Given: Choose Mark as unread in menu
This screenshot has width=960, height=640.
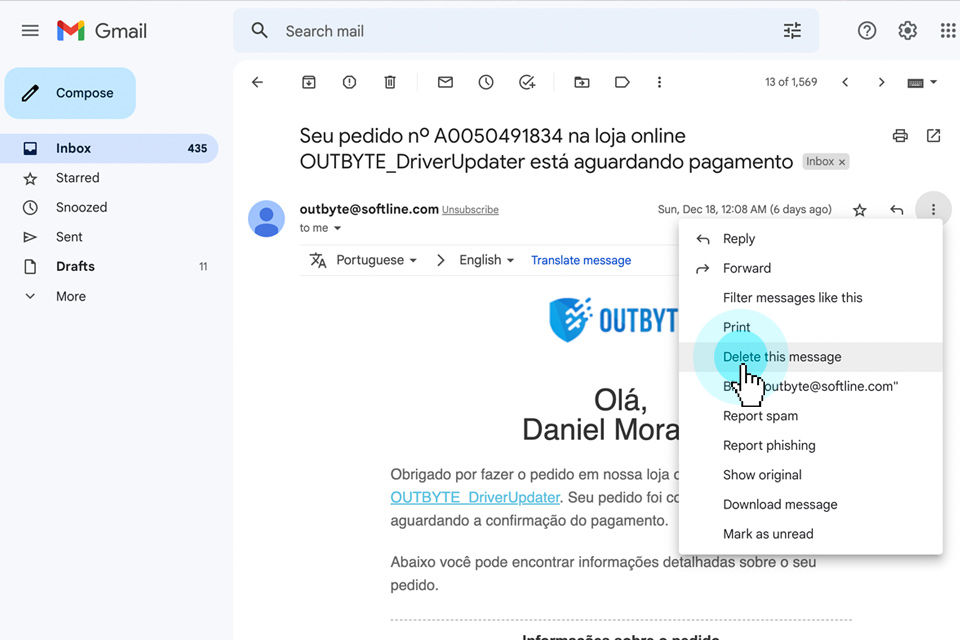Looking at the screenshot, I should pos(810,534).
